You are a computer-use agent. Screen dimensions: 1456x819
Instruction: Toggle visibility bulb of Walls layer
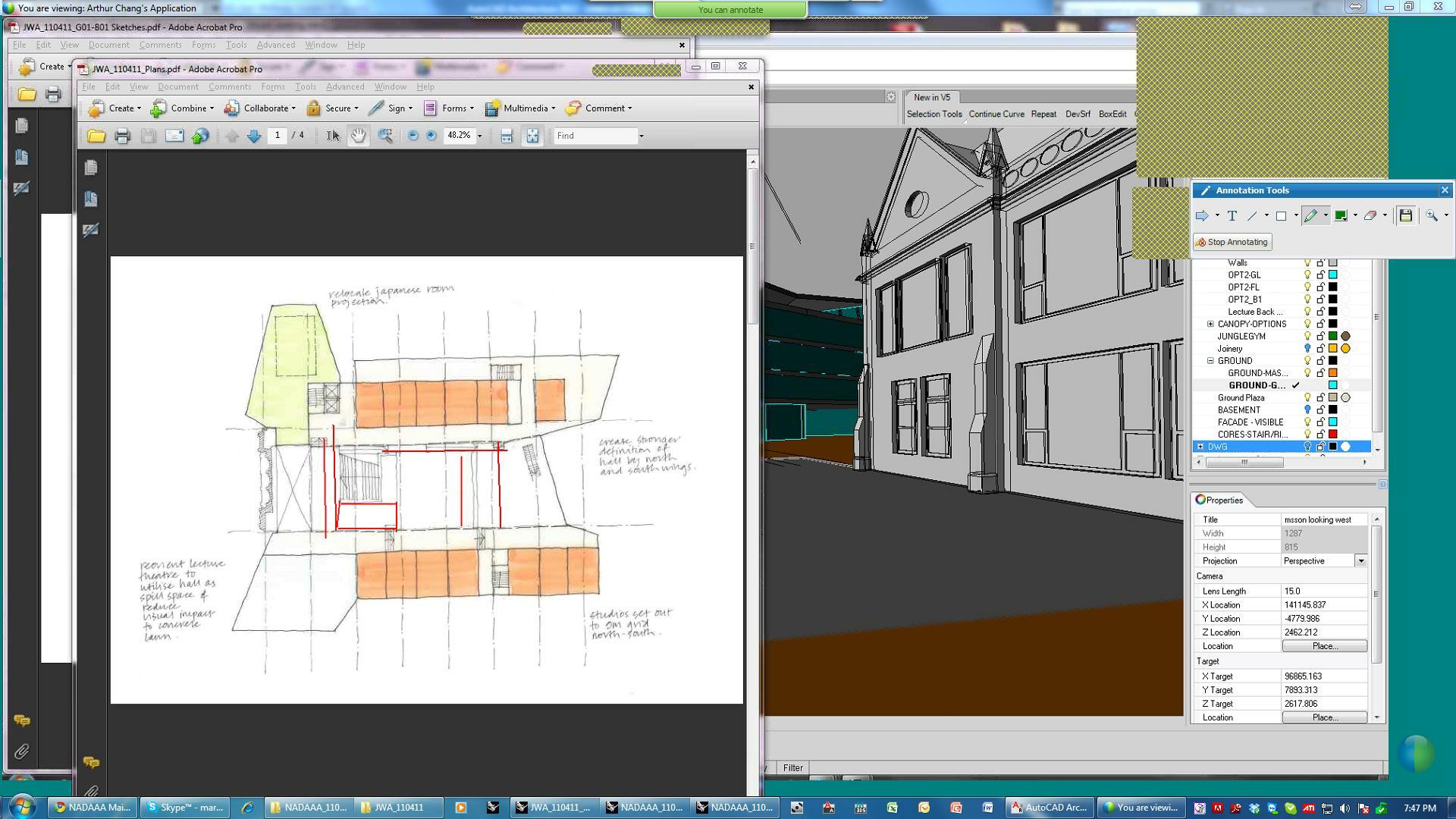[x=1307, y=263]
